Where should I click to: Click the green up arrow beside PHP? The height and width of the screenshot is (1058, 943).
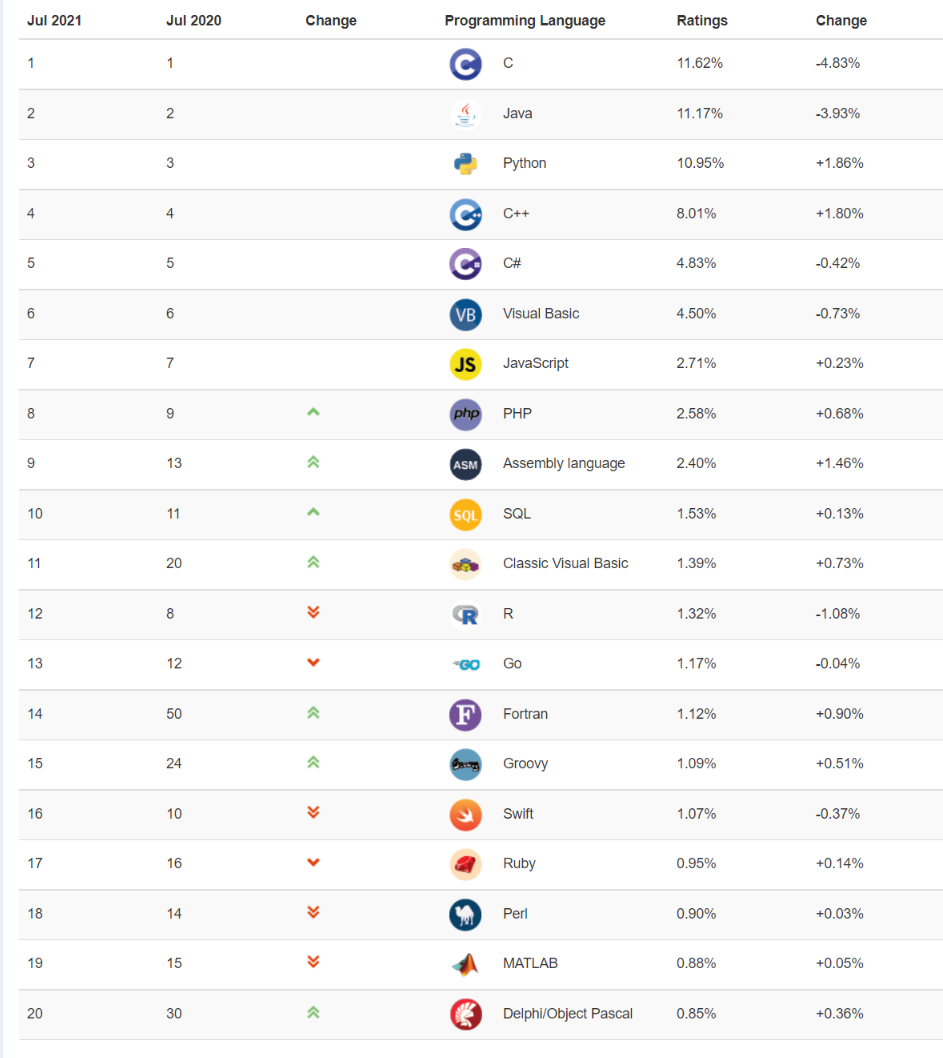pyautogui.click(x=313, y=412)
